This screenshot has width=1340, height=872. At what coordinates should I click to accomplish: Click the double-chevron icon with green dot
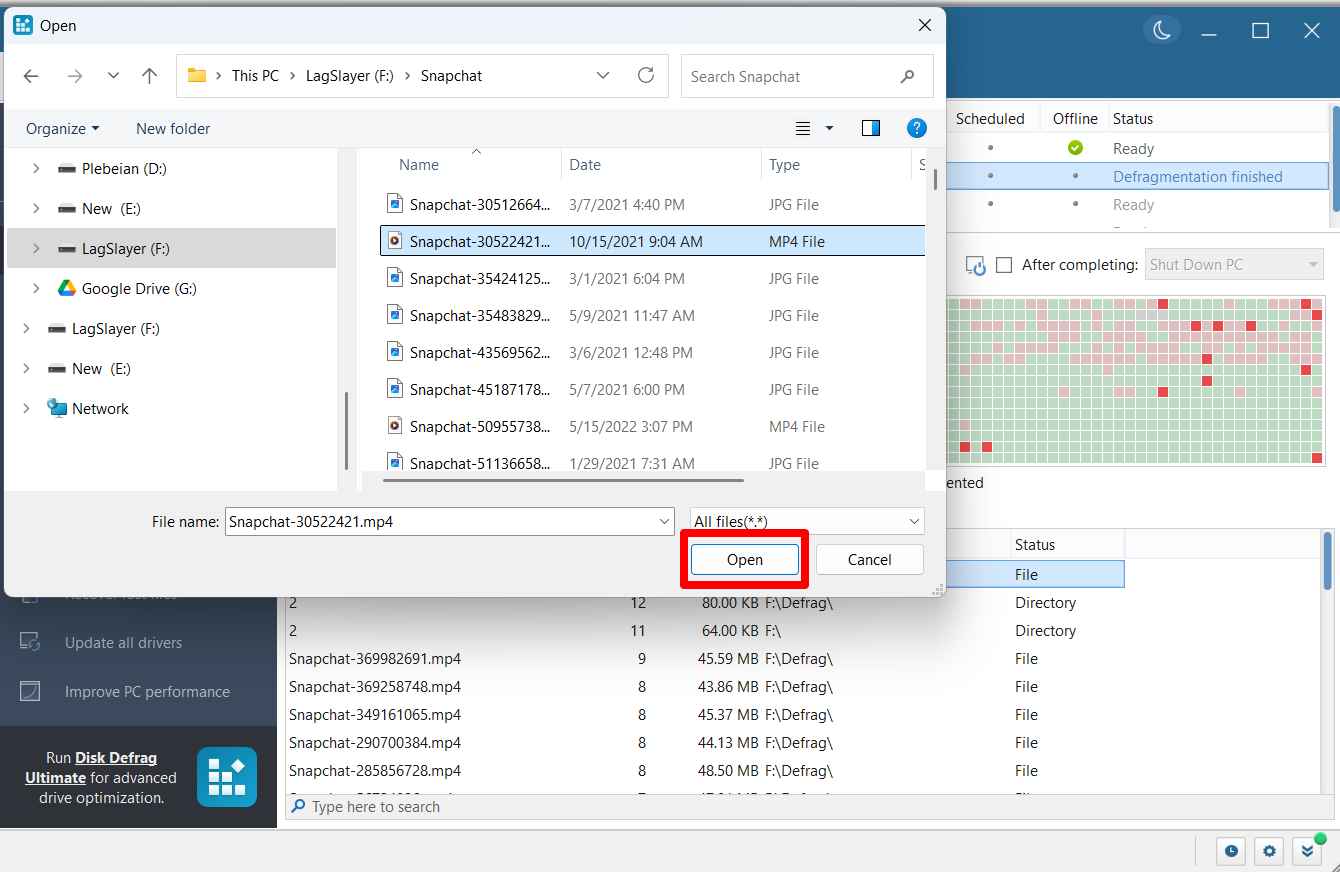tap(1307, 851)
